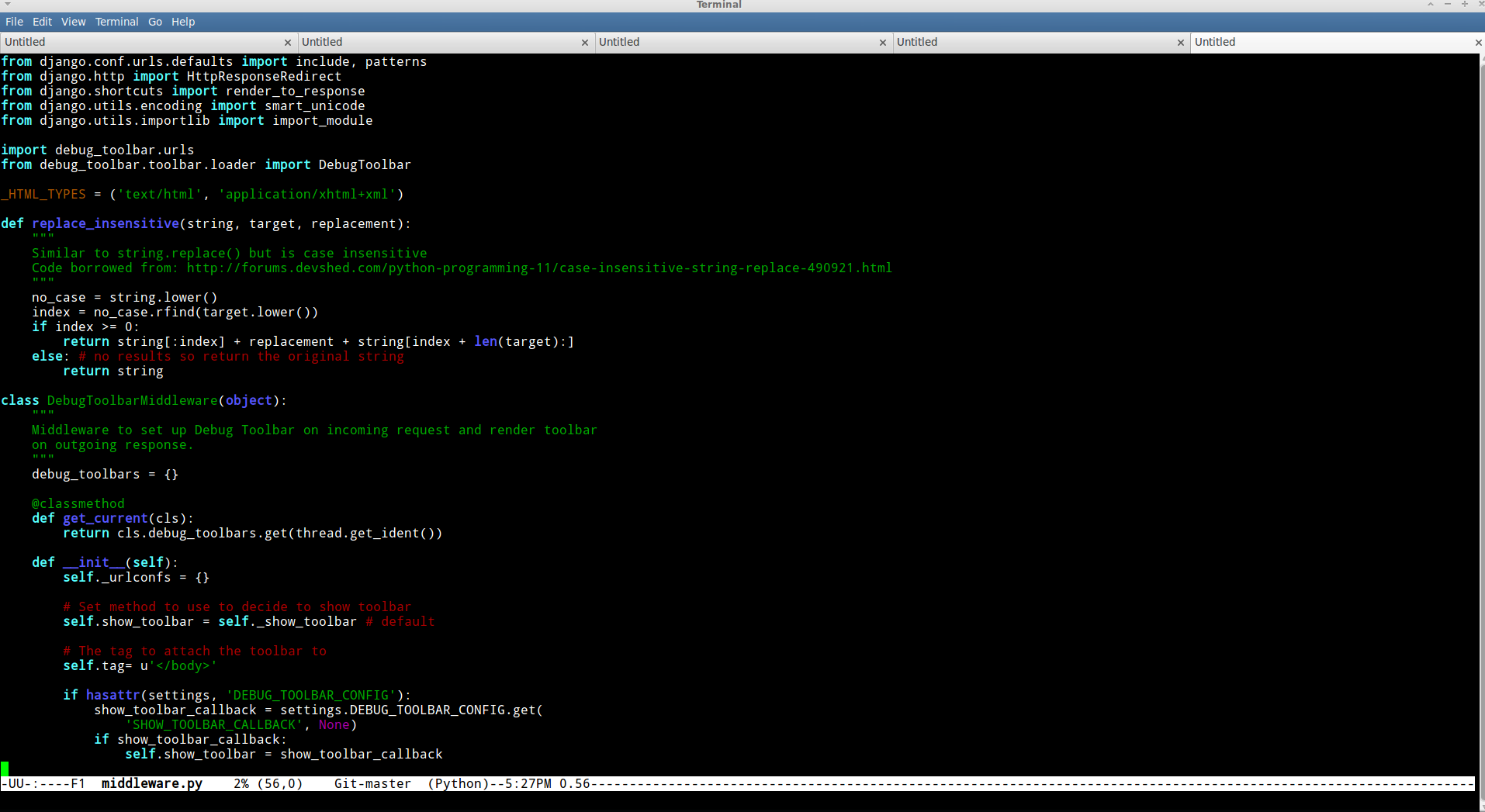Viewport: 1485px width, 812px height.
Task: Close the fourth Untitled tab
Action: 1180,43
